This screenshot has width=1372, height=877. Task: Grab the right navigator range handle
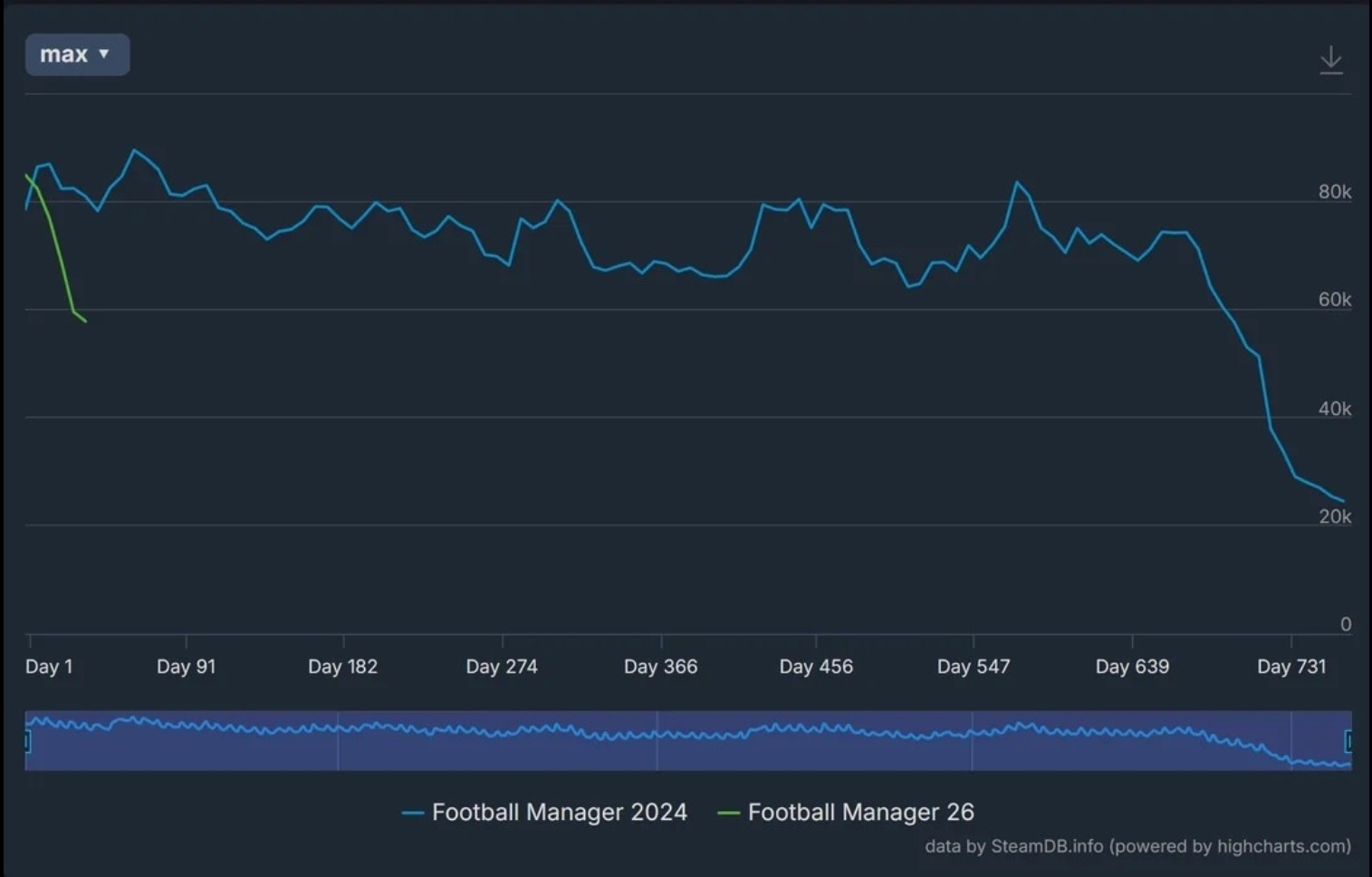[1348, 741]
